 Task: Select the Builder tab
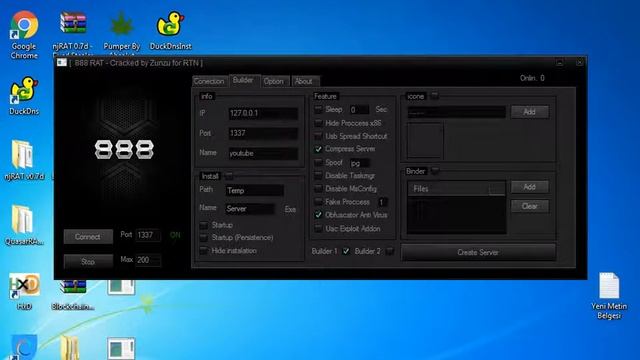pos(243,80)
